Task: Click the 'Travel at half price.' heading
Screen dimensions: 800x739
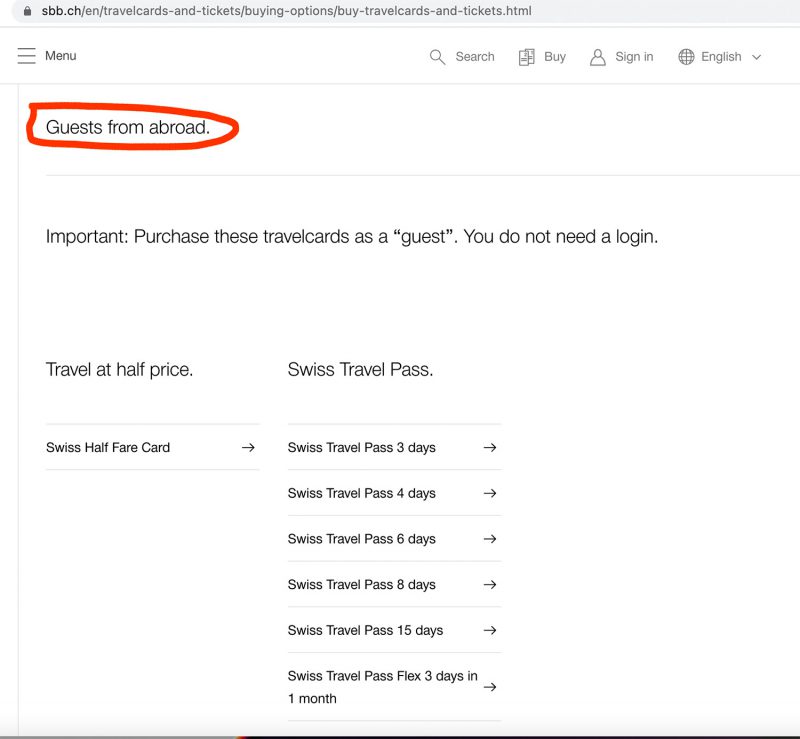Action: [119, 370]
